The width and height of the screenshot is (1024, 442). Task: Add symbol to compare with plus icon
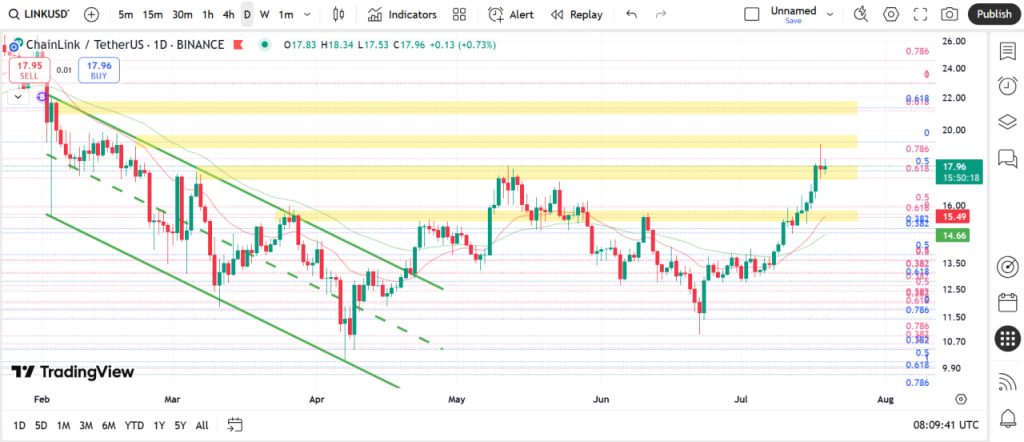(x=91, y=14)
